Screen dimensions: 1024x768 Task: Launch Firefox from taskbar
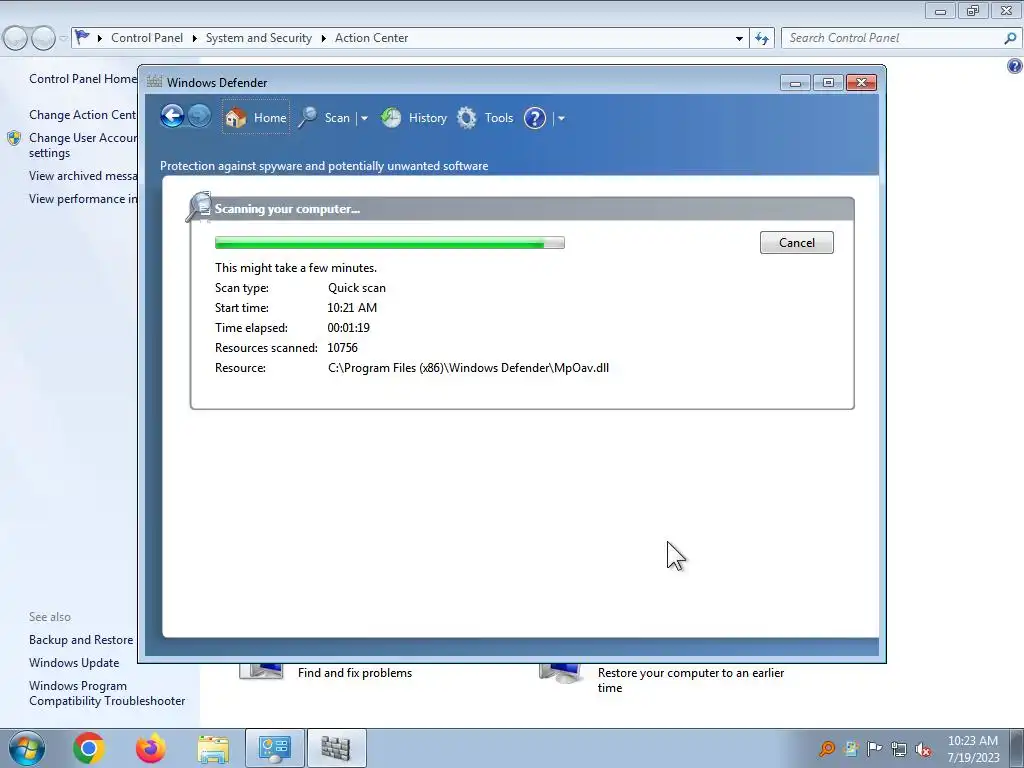coord(151,748)
